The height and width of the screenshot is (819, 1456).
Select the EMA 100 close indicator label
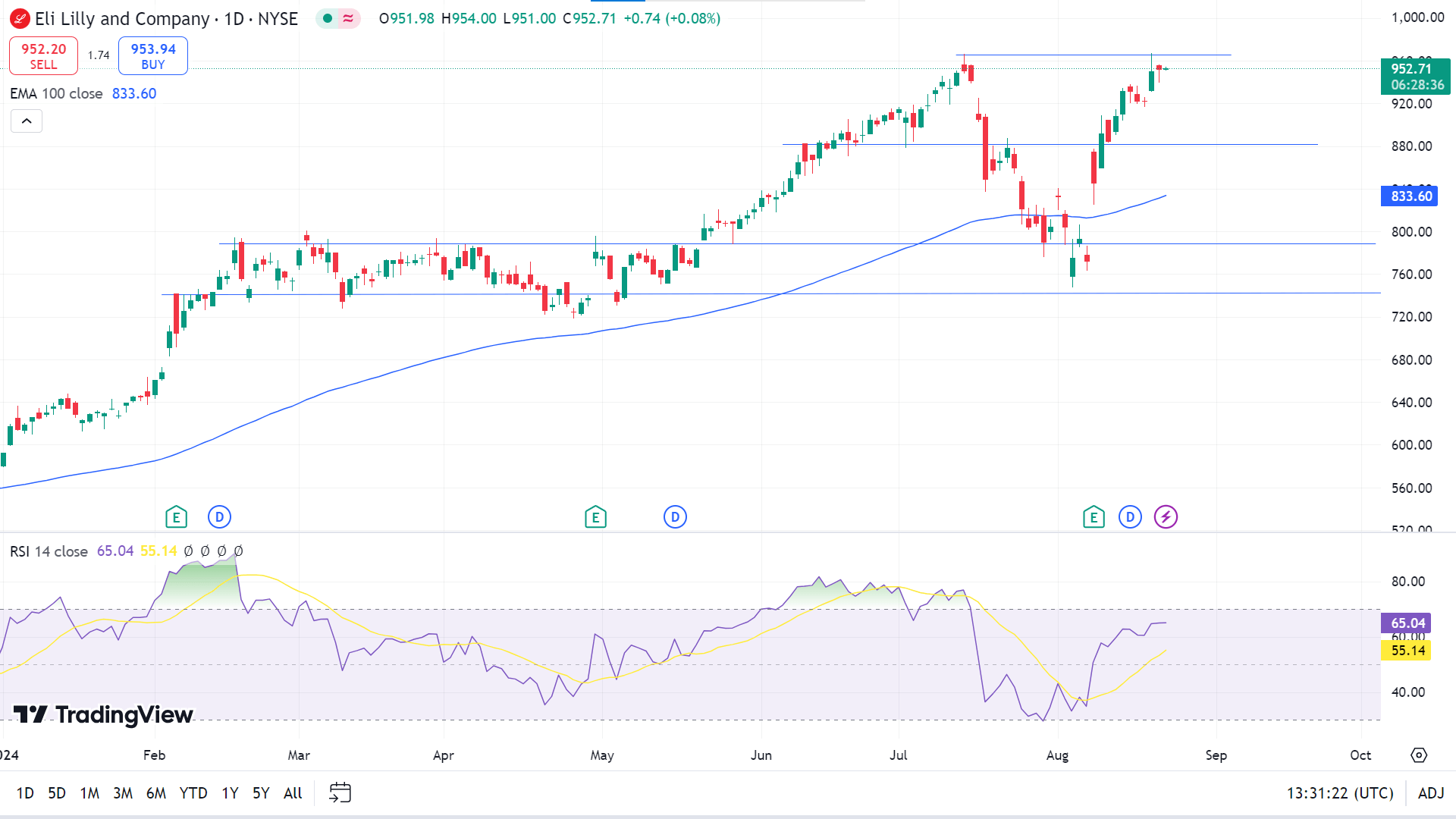(x=56, y=93)
